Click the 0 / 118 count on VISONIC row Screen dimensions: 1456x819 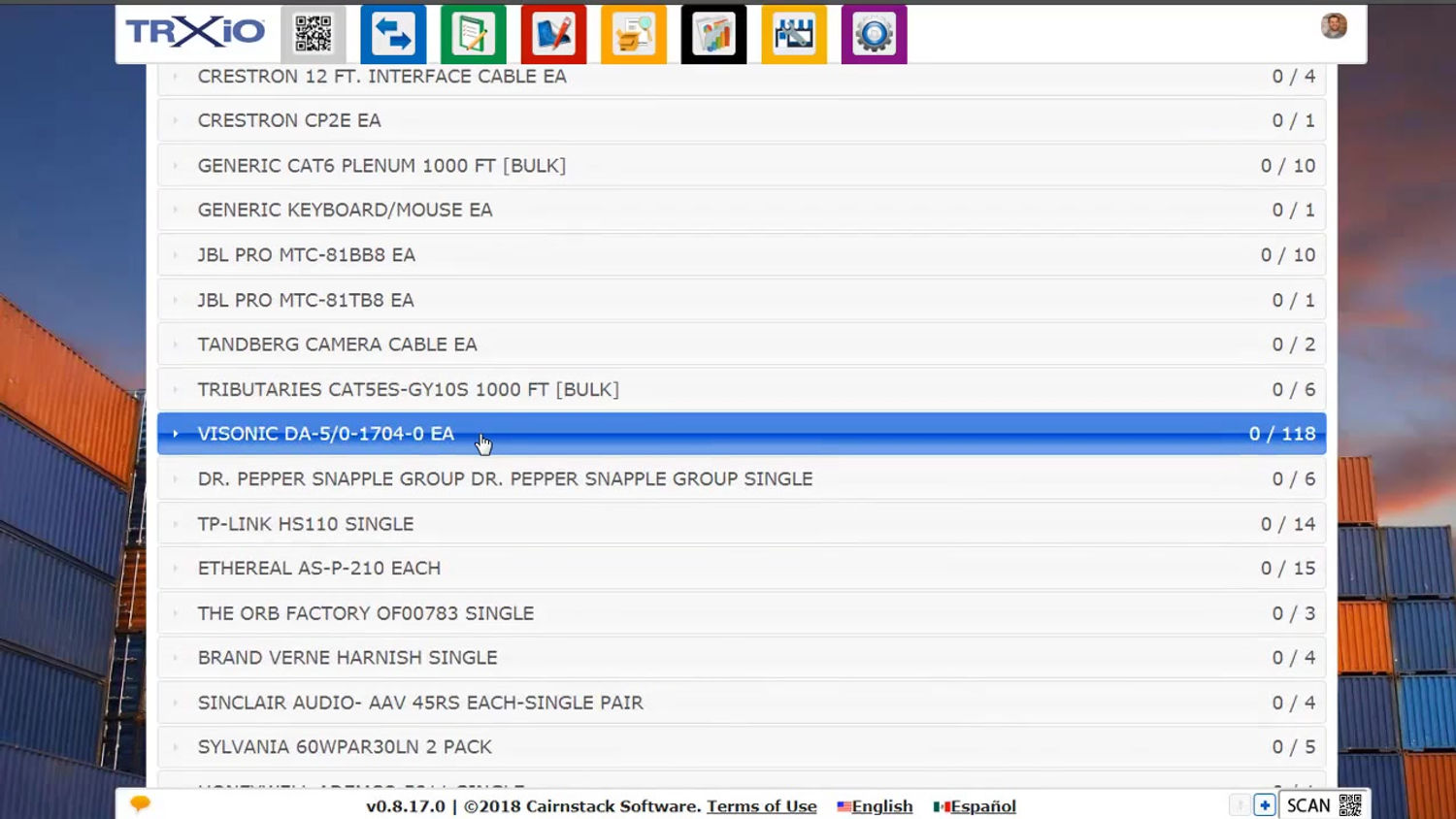[x=1282, y=434]
